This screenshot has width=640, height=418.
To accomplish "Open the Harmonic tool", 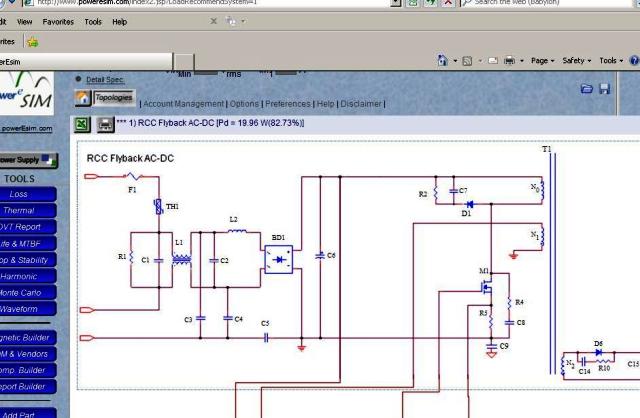I will 28,276.
